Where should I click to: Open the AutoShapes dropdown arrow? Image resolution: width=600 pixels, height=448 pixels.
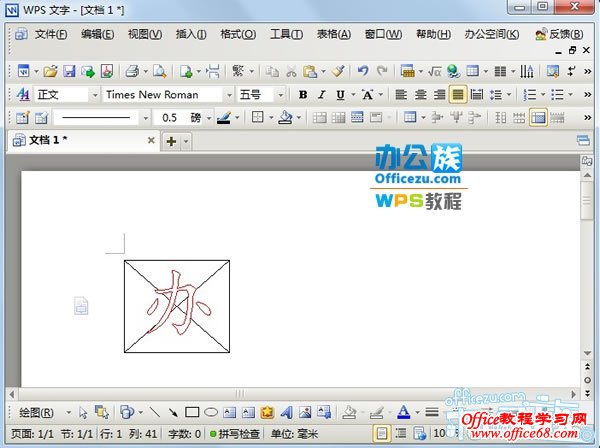pyautogui.click(x=141, y=412)
